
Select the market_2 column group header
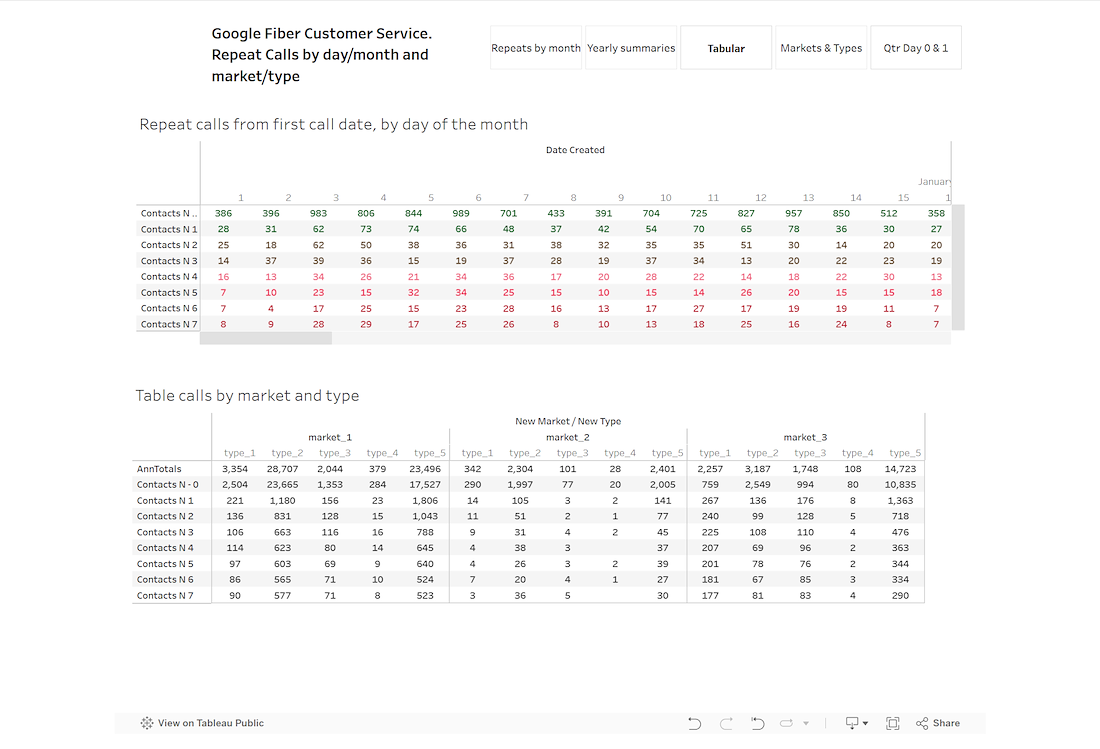tap(568, 437)
